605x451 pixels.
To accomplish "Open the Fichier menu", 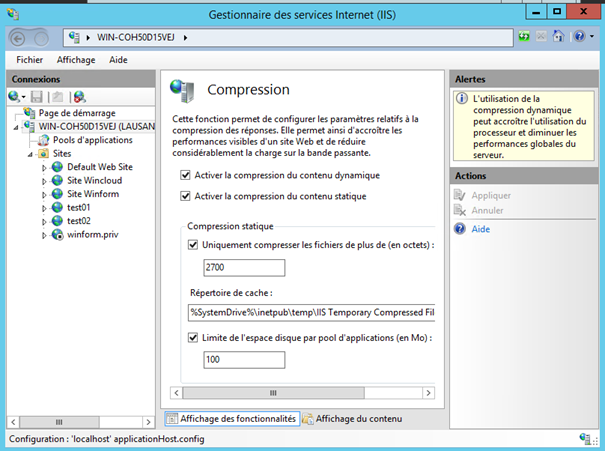I will point(30,60).
